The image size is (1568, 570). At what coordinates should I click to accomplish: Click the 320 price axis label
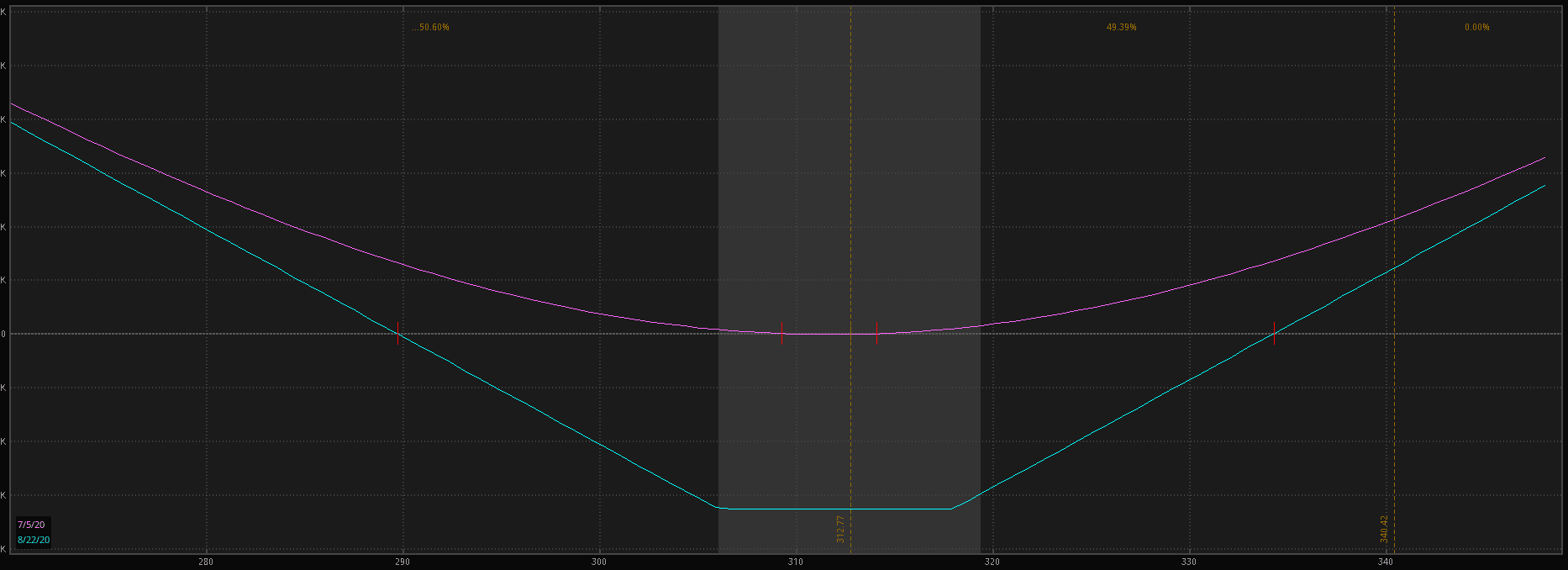pos(992,562)
